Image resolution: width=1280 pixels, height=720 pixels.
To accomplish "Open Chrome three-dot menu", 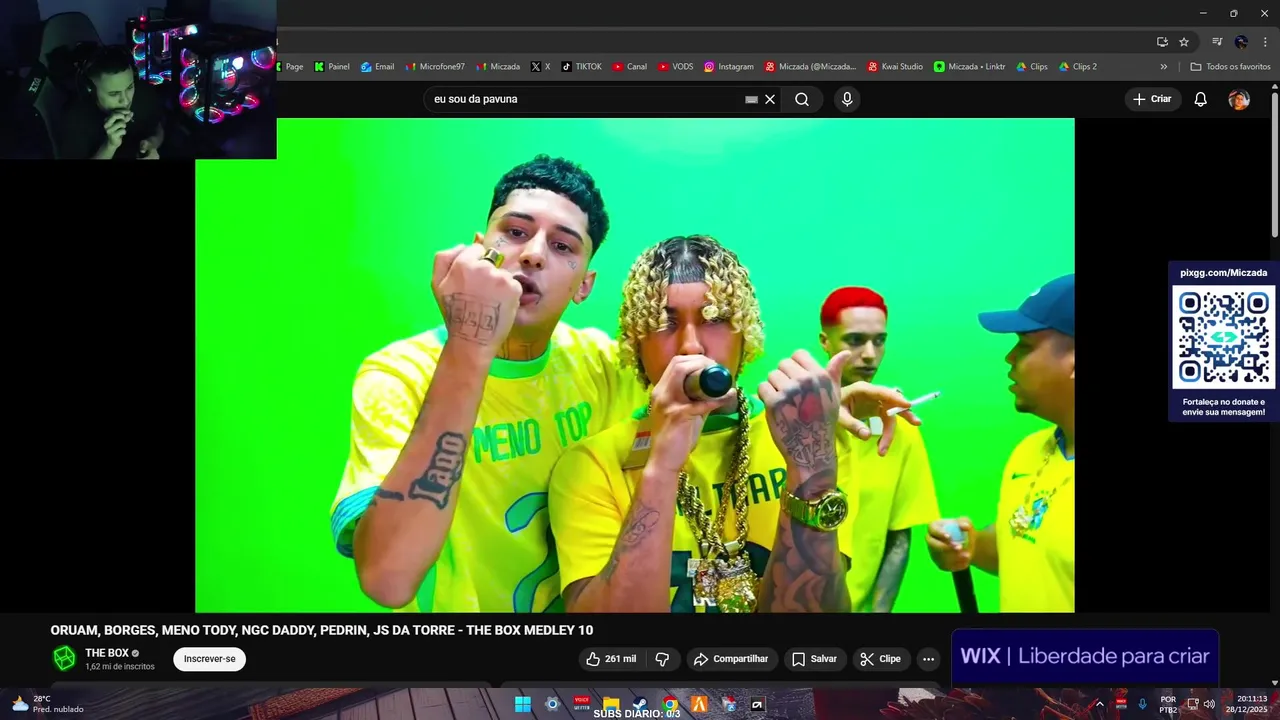I will (1265, 42).
